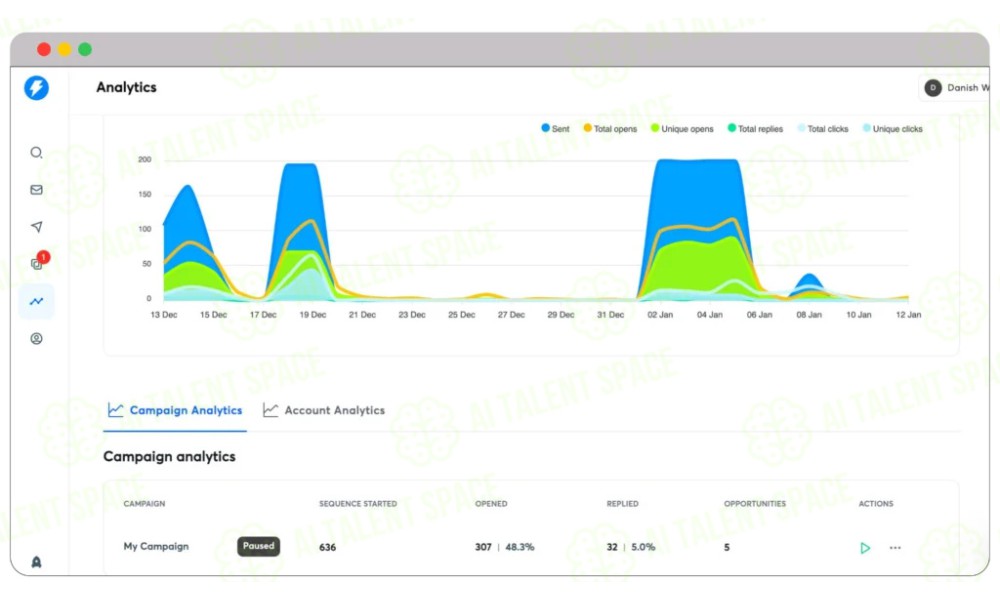The height and width of the screenshot is (600, 1000).
Task: Open the search icon in sidebar
Action: [36, 152]
